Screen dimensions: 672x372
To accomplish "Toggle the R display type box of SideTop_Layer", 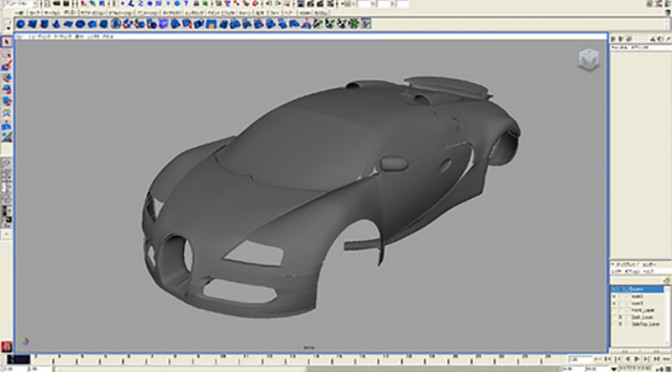I will (x=621, y=324).
